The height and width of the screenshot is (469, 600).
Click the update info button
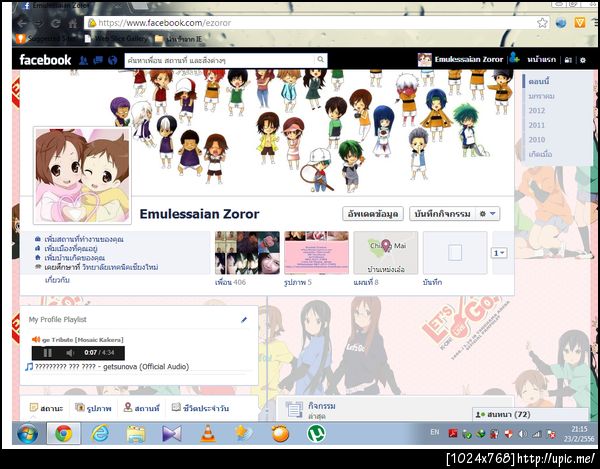coord(373,214)
